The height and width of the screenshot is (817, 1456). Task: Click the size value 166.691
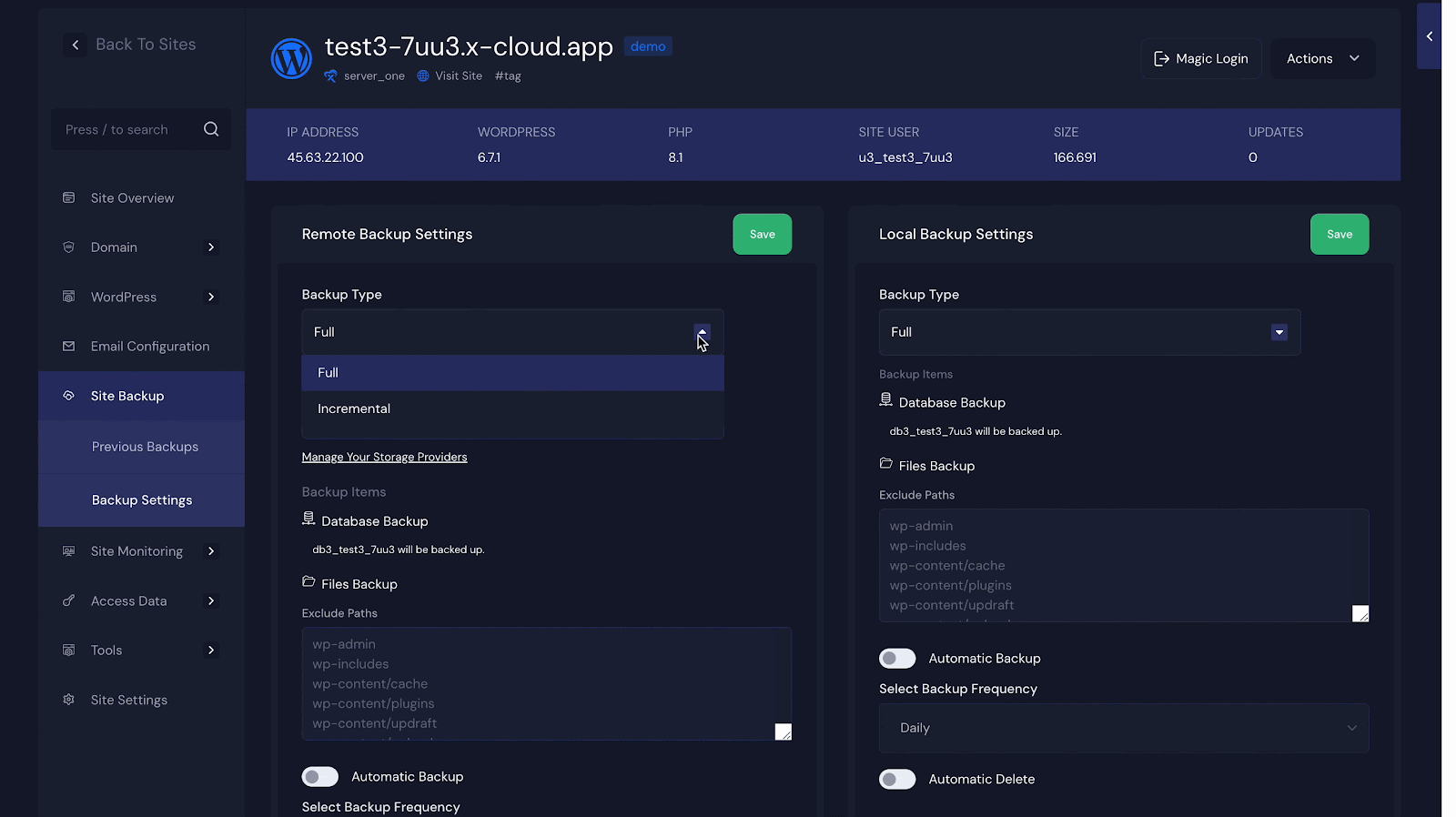coord(1075,157)
